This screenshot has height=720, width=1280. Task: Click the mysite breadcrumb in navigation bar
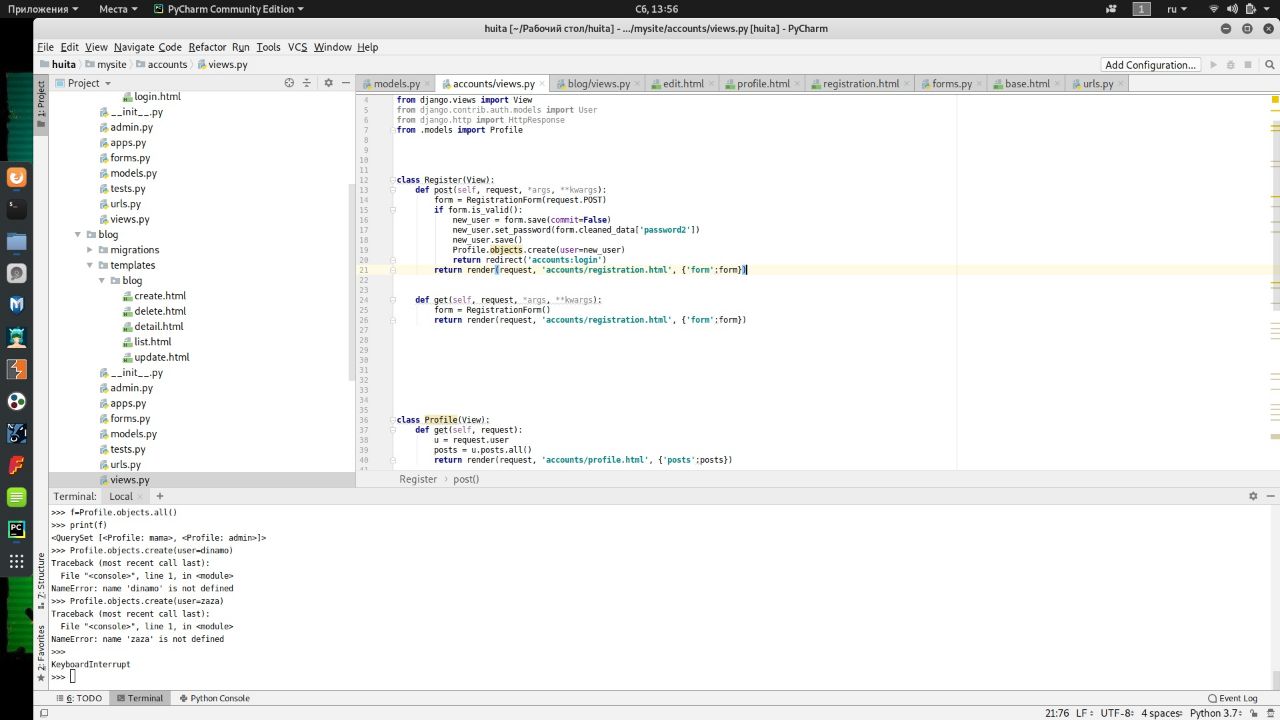104,64
